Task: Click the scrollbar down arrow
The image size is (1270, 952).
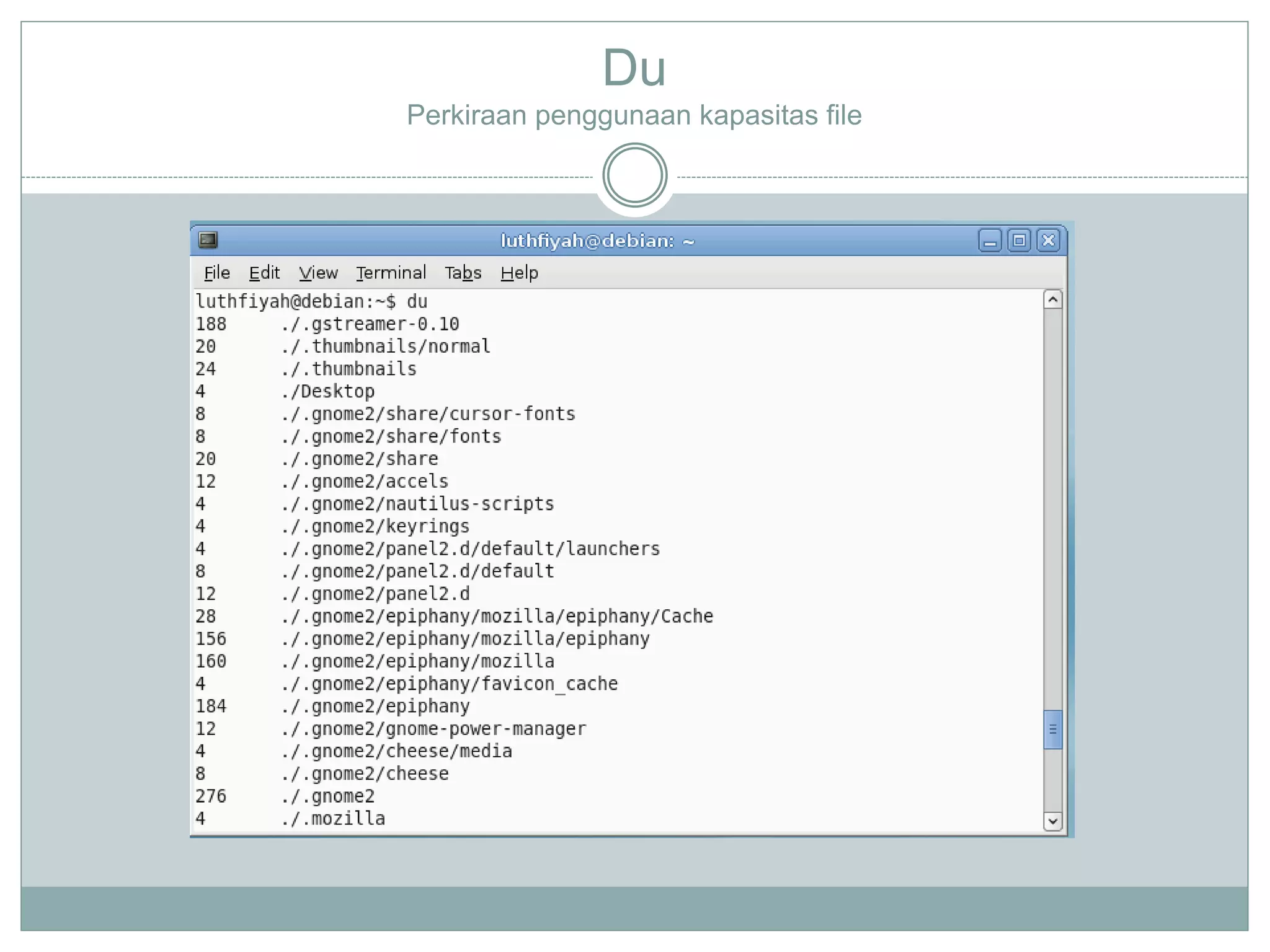Action: tap(1052, 821)
